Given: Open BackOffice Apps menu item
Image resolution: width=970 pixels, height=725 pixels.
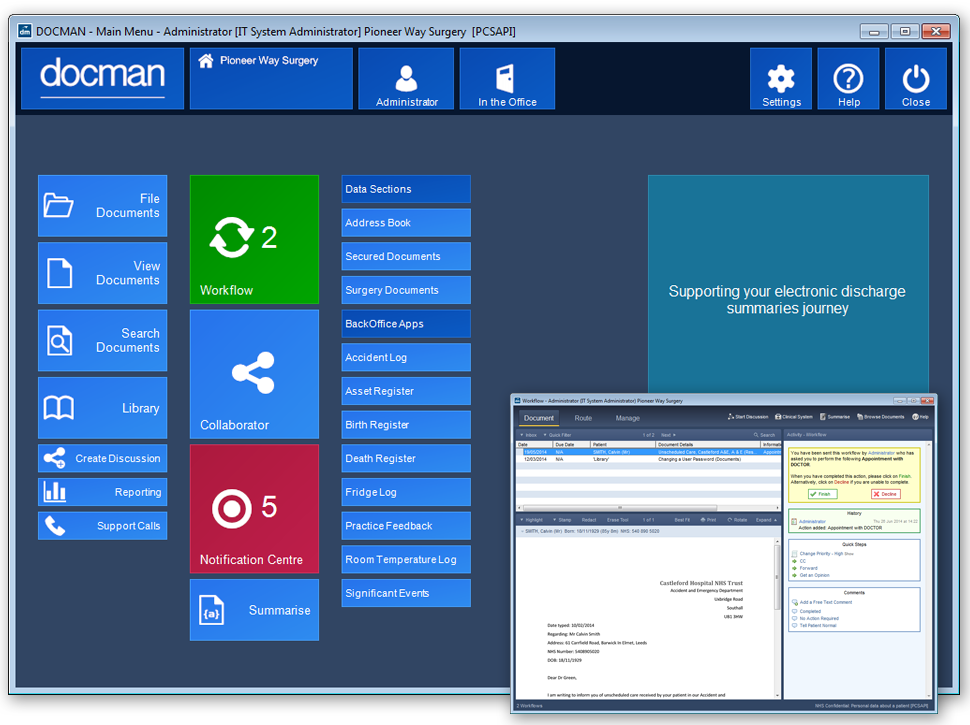Looking at the screenshot, I should point(406,324).
